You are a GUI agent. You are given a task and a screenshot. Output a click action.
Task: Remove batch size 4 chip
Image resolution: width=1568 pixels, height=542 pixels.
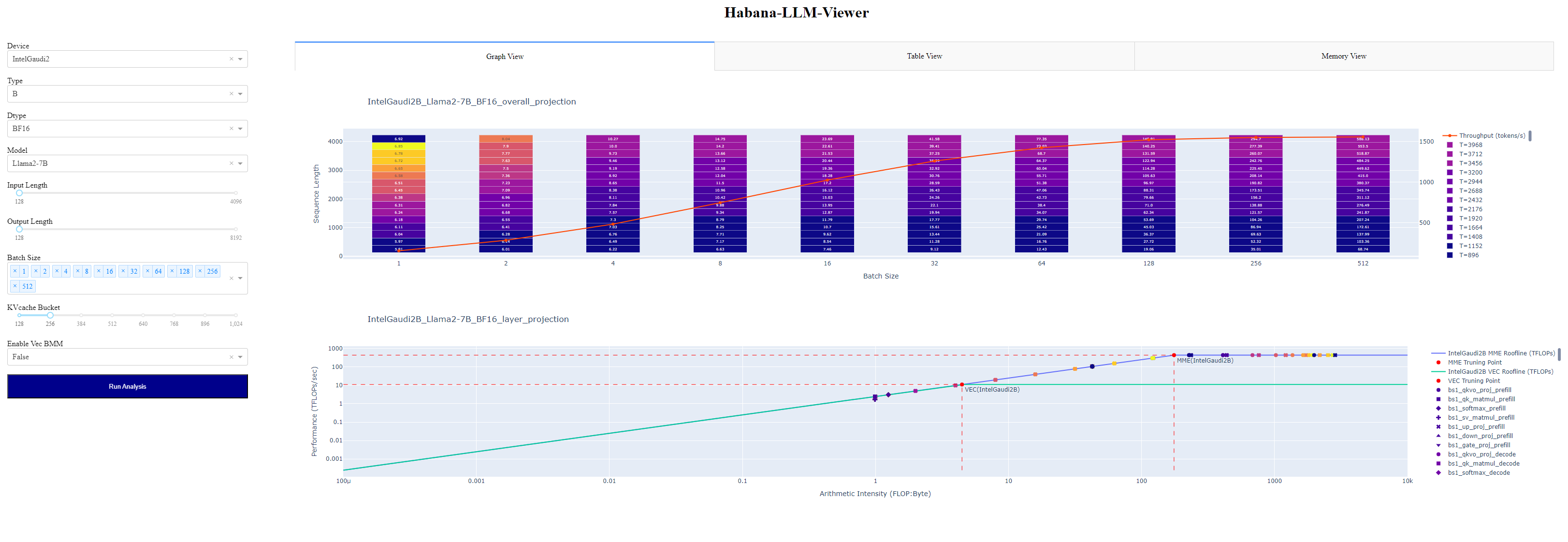(57, 271)
